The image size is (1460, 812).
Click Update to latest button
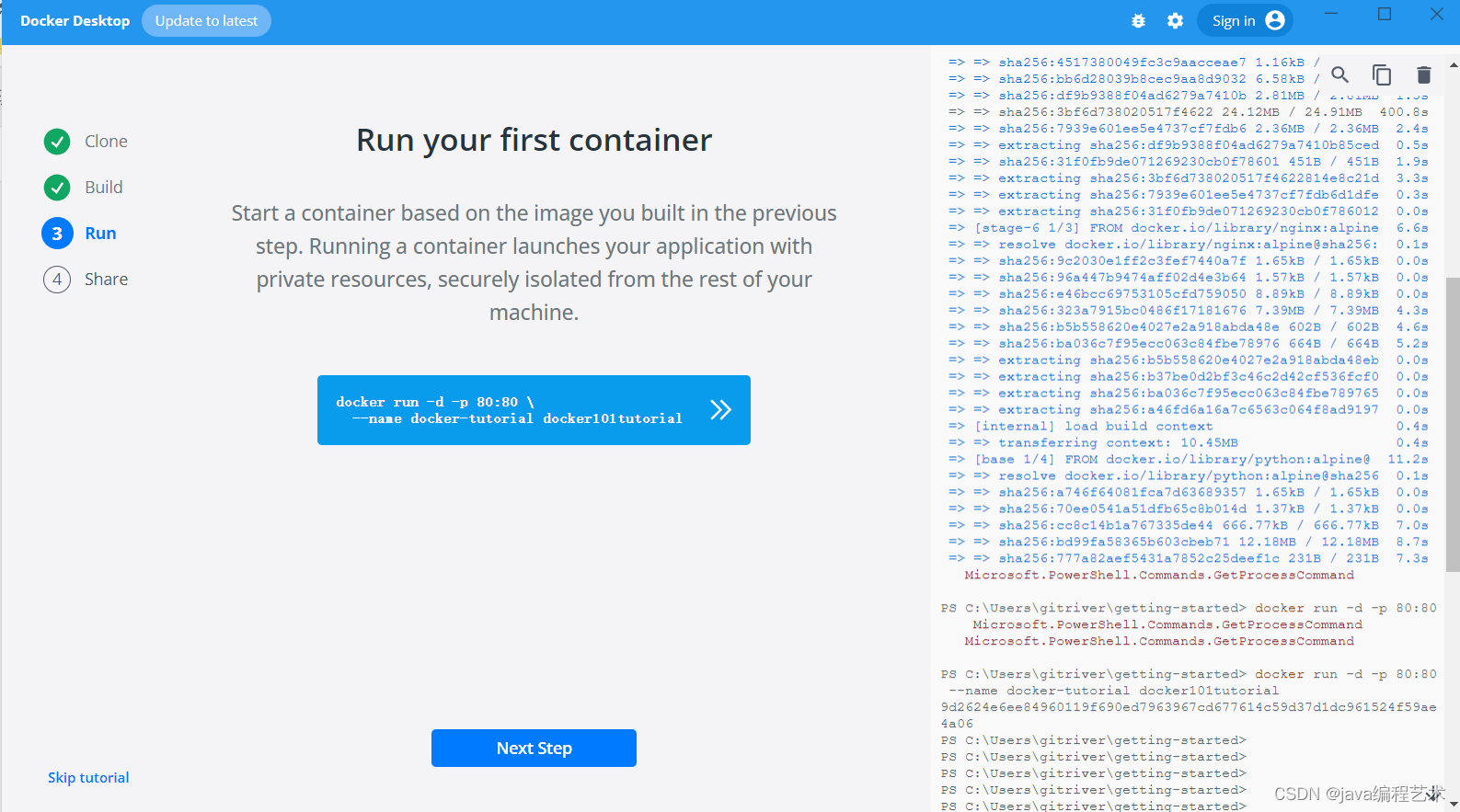point(206,20)
